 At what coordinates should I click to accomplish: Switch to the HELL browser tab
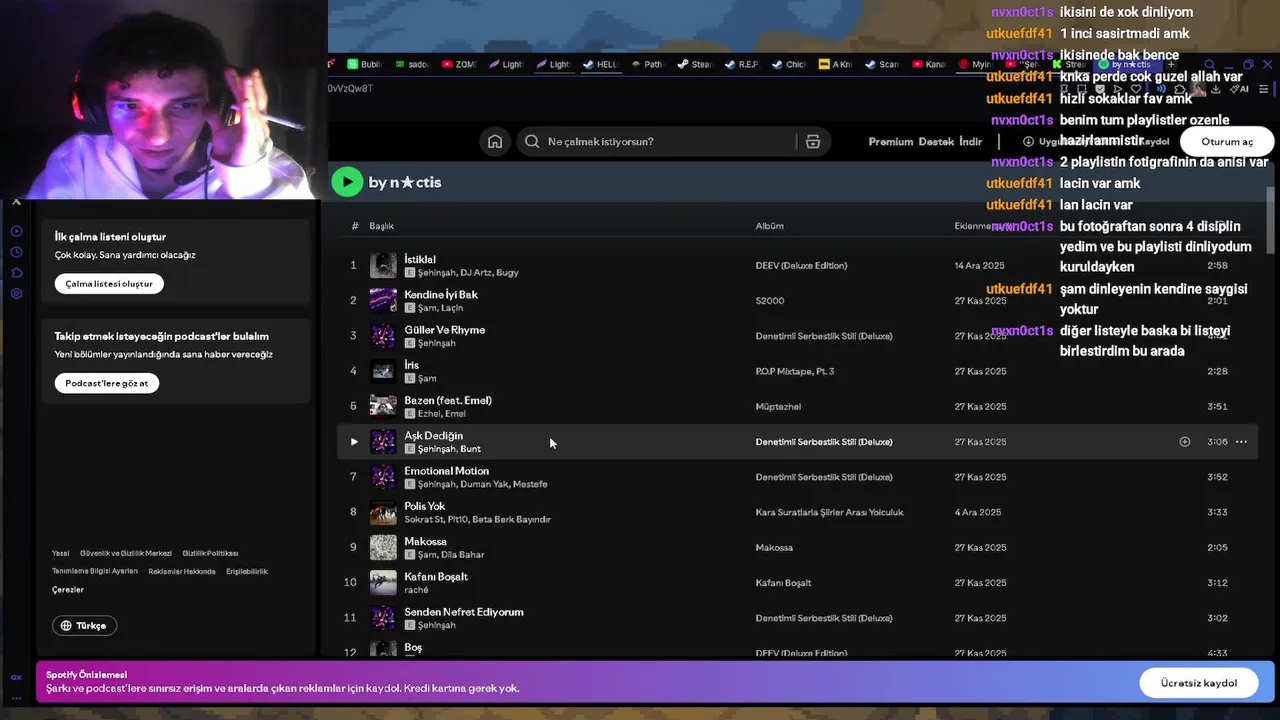pos(601,64)
